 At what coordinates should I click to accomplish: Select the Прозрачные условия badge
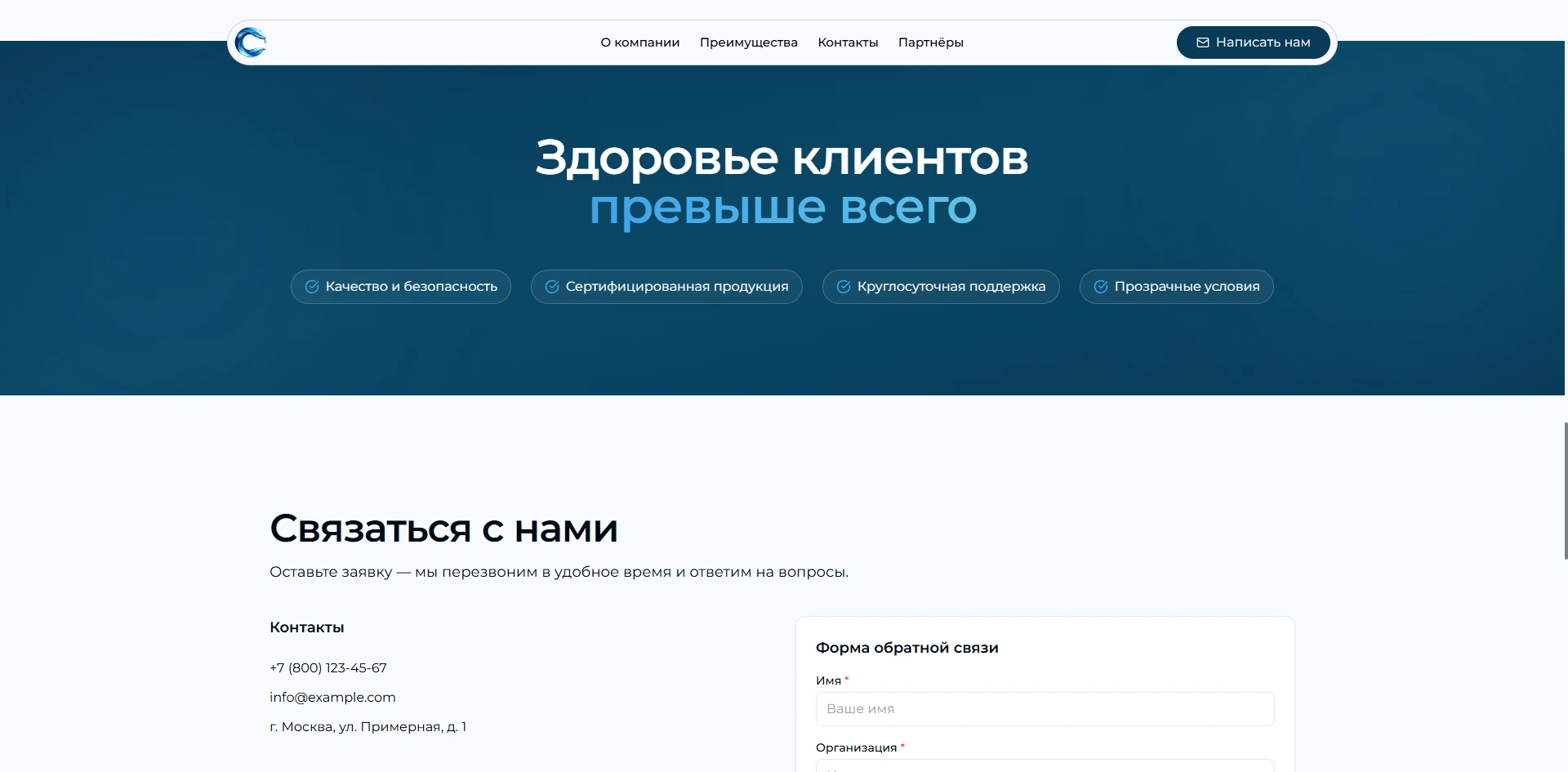(x=1175, y=287)
